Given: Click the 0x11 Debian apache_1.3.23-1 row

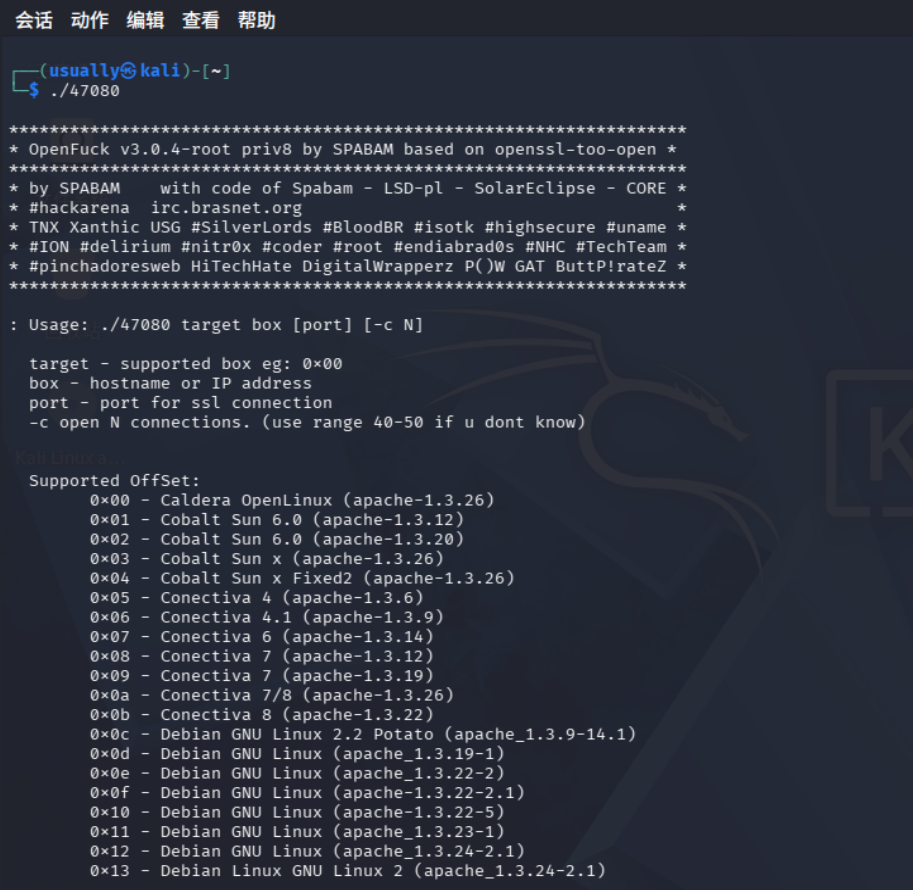Looking at the screenshot, I should (x=298, y=832).
